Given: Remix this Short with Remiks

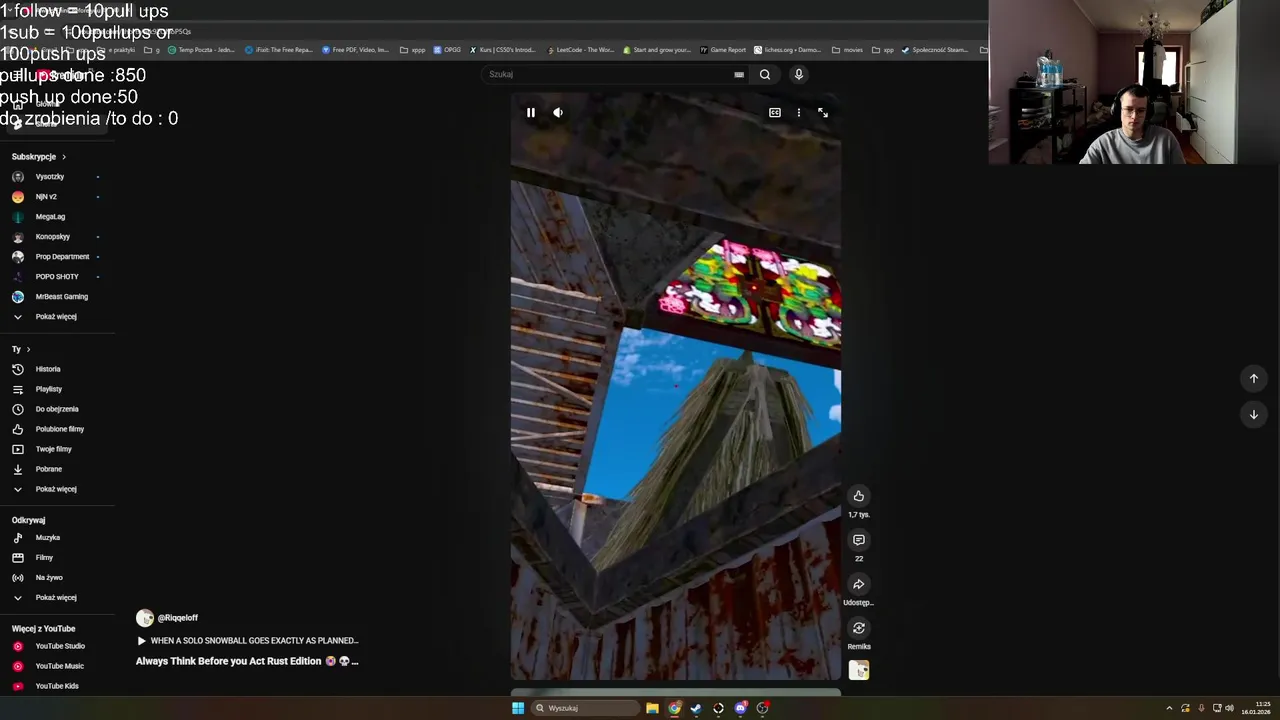Looking at the screenshot, I should click(x=859, y=628).
